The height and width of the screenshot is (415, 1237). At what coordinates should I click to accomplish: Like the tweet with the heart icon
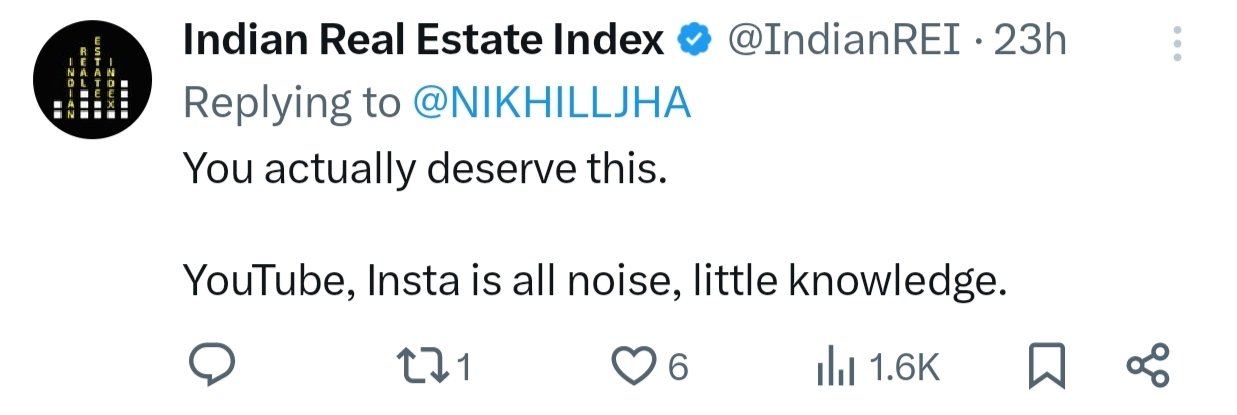[634, 367]
